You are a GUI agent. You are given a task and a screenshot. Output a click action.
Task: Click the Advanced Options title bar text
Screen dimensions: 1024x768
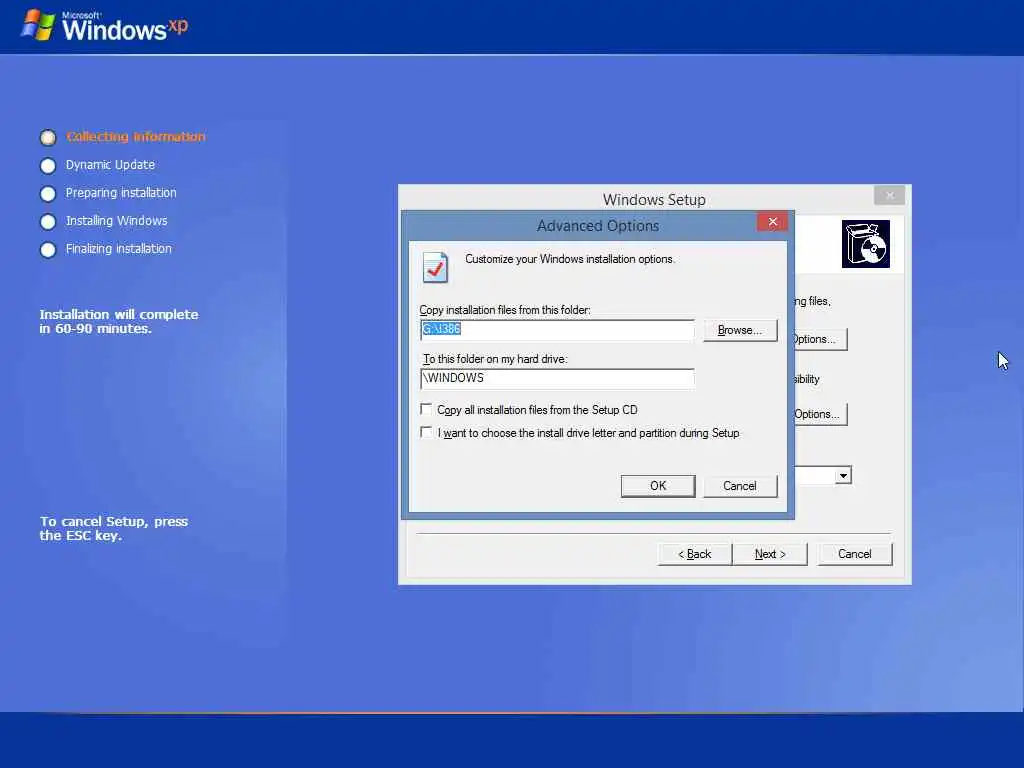(x=598, y=226)
